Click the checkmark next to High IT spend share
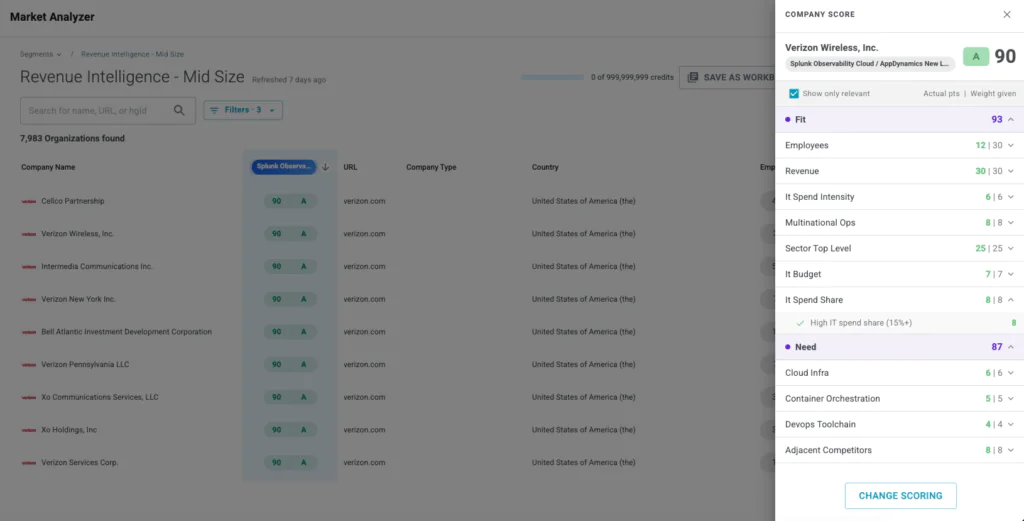 coord(800,323)
